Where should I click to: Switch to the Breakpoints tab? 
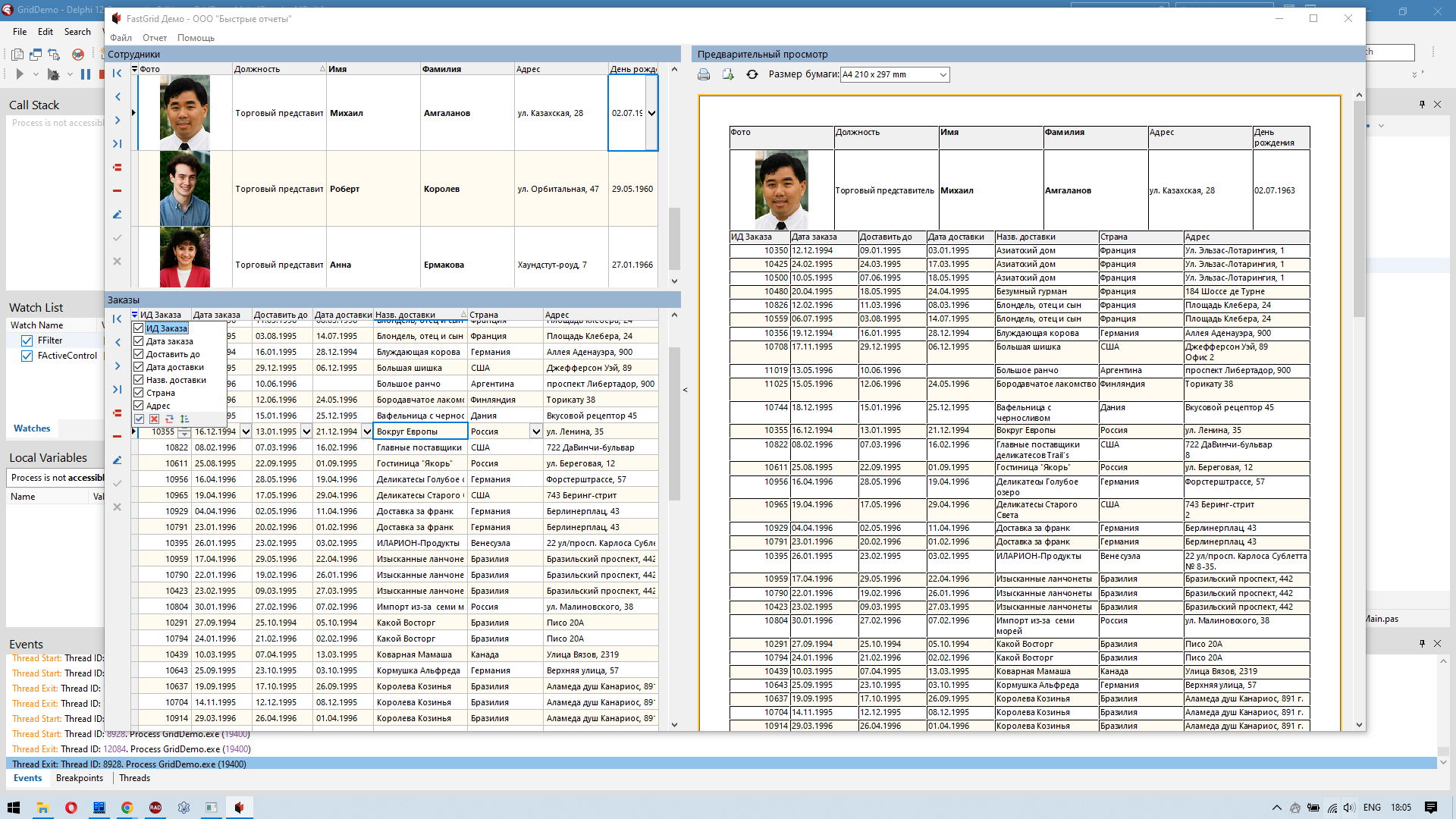click(79, 778)
